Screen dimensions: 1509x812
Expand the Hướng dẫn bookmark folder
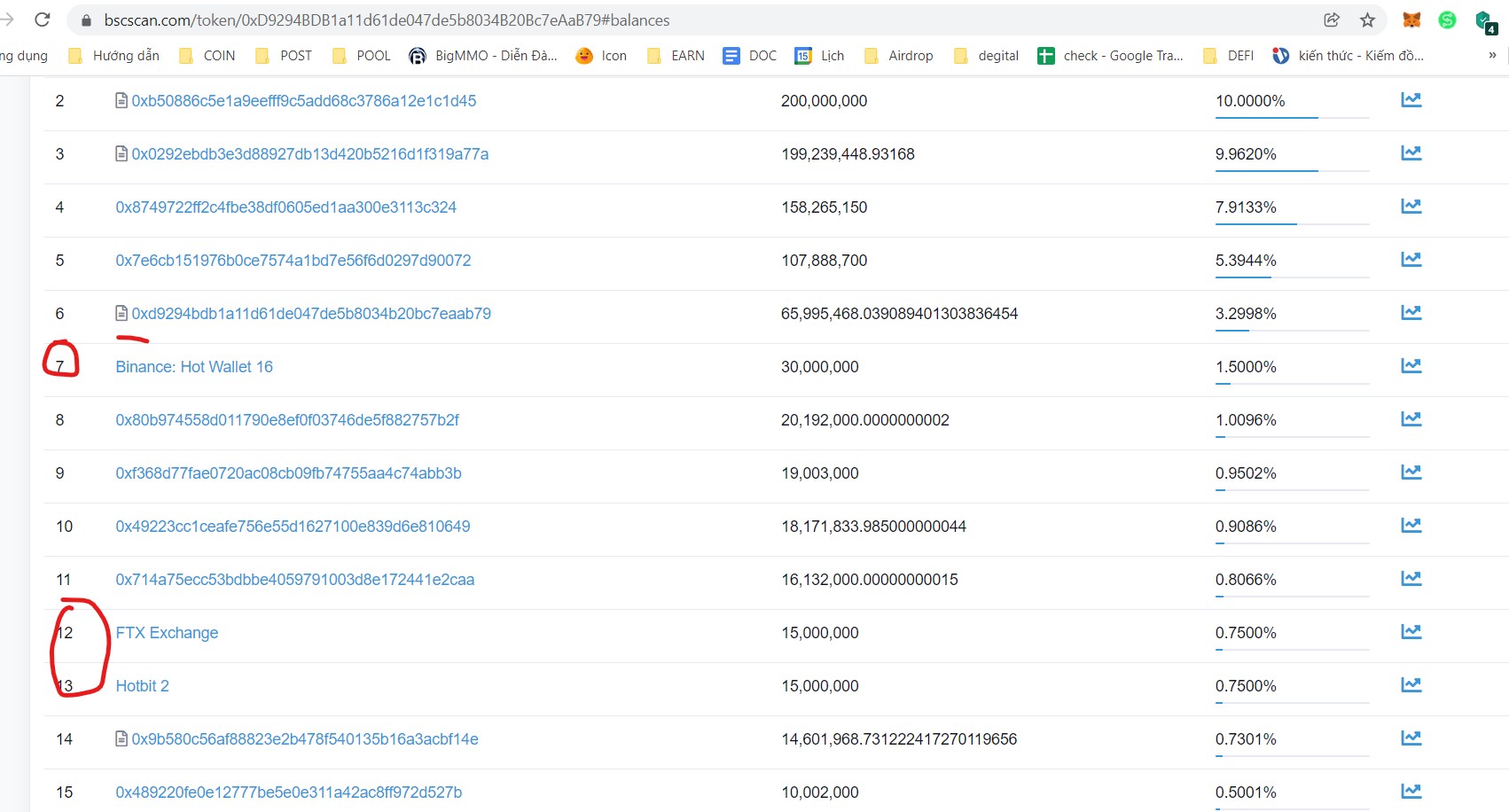114,56
